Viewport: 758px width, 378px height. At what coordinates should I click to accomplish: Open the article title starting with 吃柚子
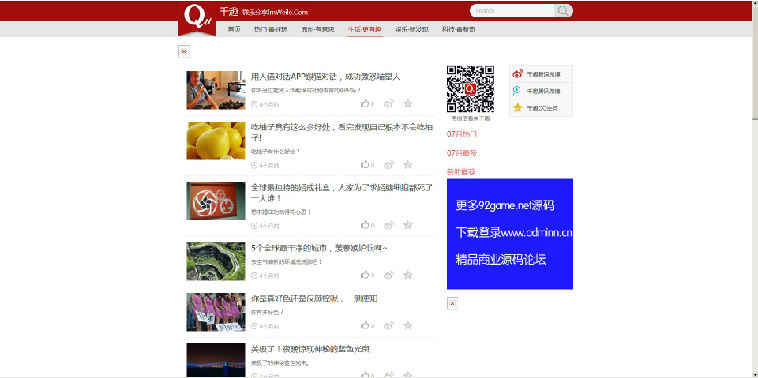click(x=342, y=132)
